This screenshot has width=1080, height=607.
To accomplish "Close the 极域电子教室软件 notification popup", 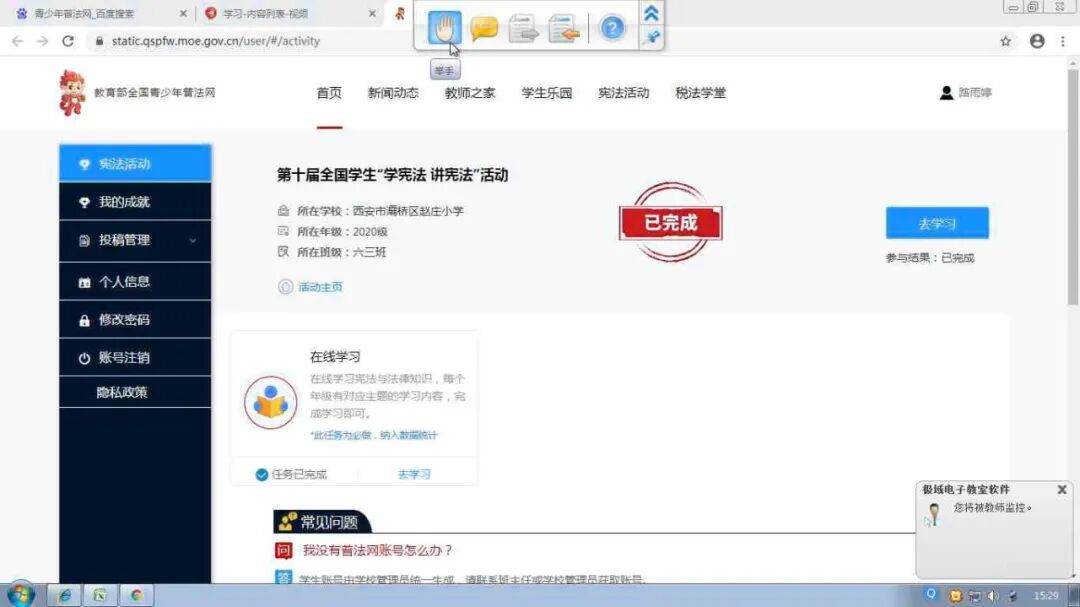I will click(x=1062, y=490).
